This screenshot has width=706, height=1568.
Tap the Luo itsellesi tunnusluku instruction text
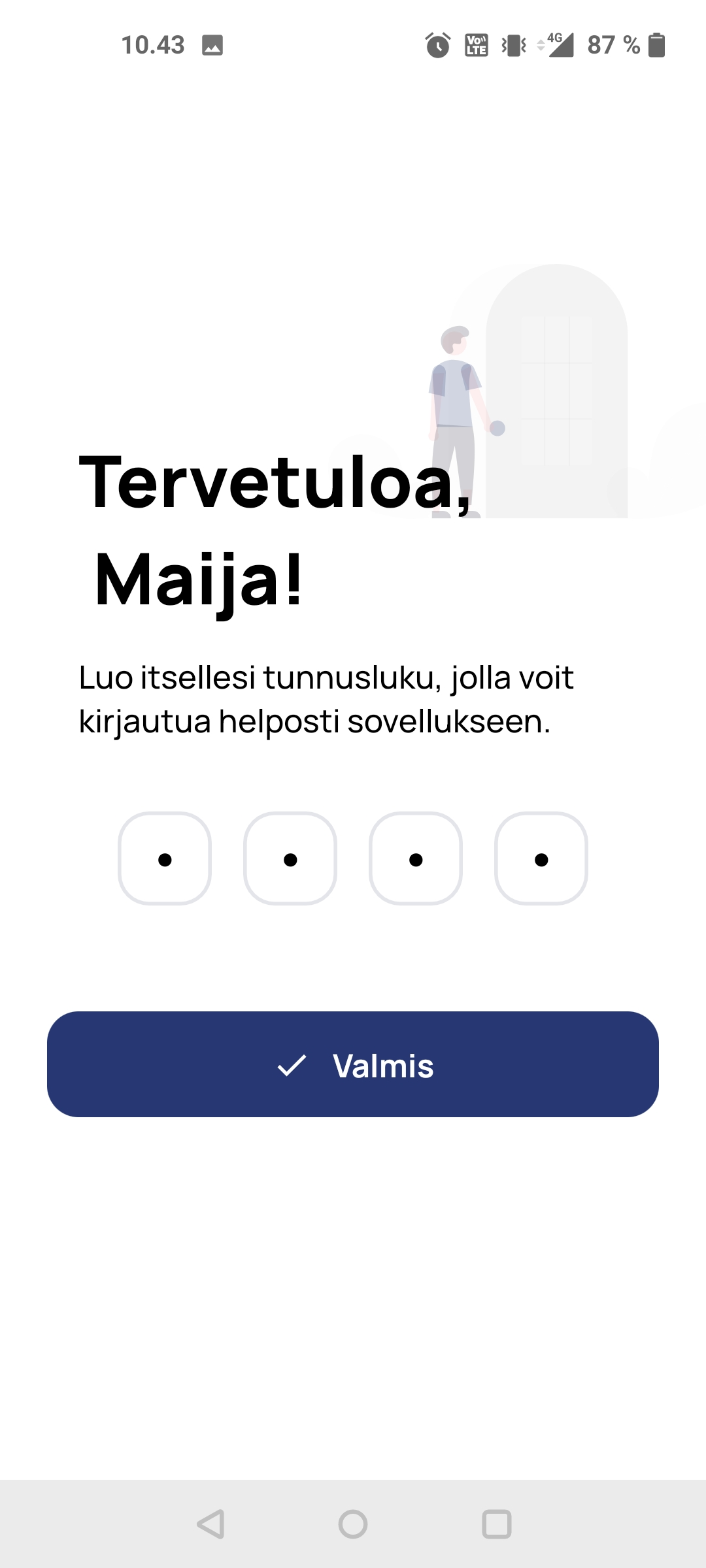coord(326,700)
